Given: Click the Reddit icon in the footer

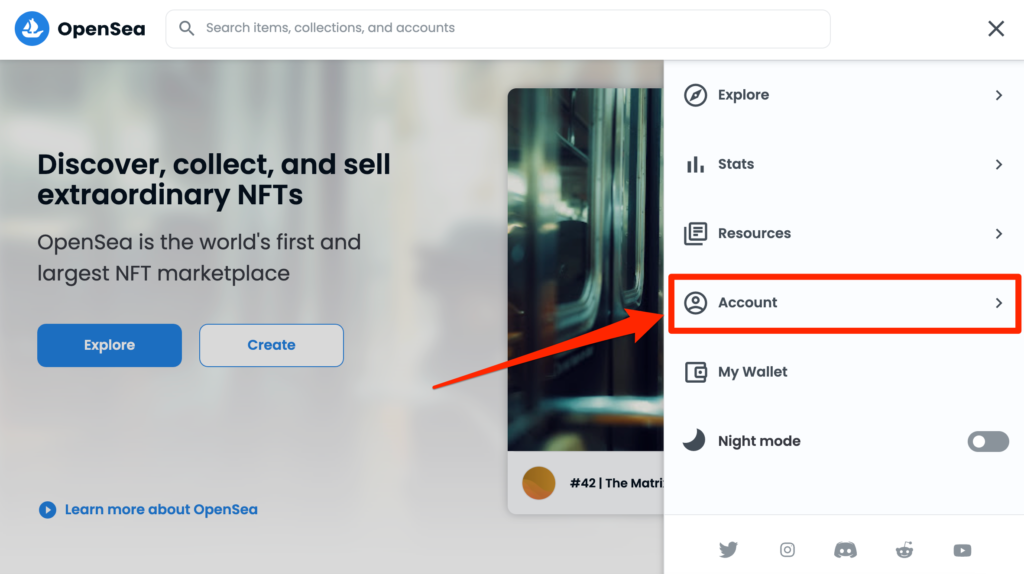Looking at the screenshot, I should (904, 549).
